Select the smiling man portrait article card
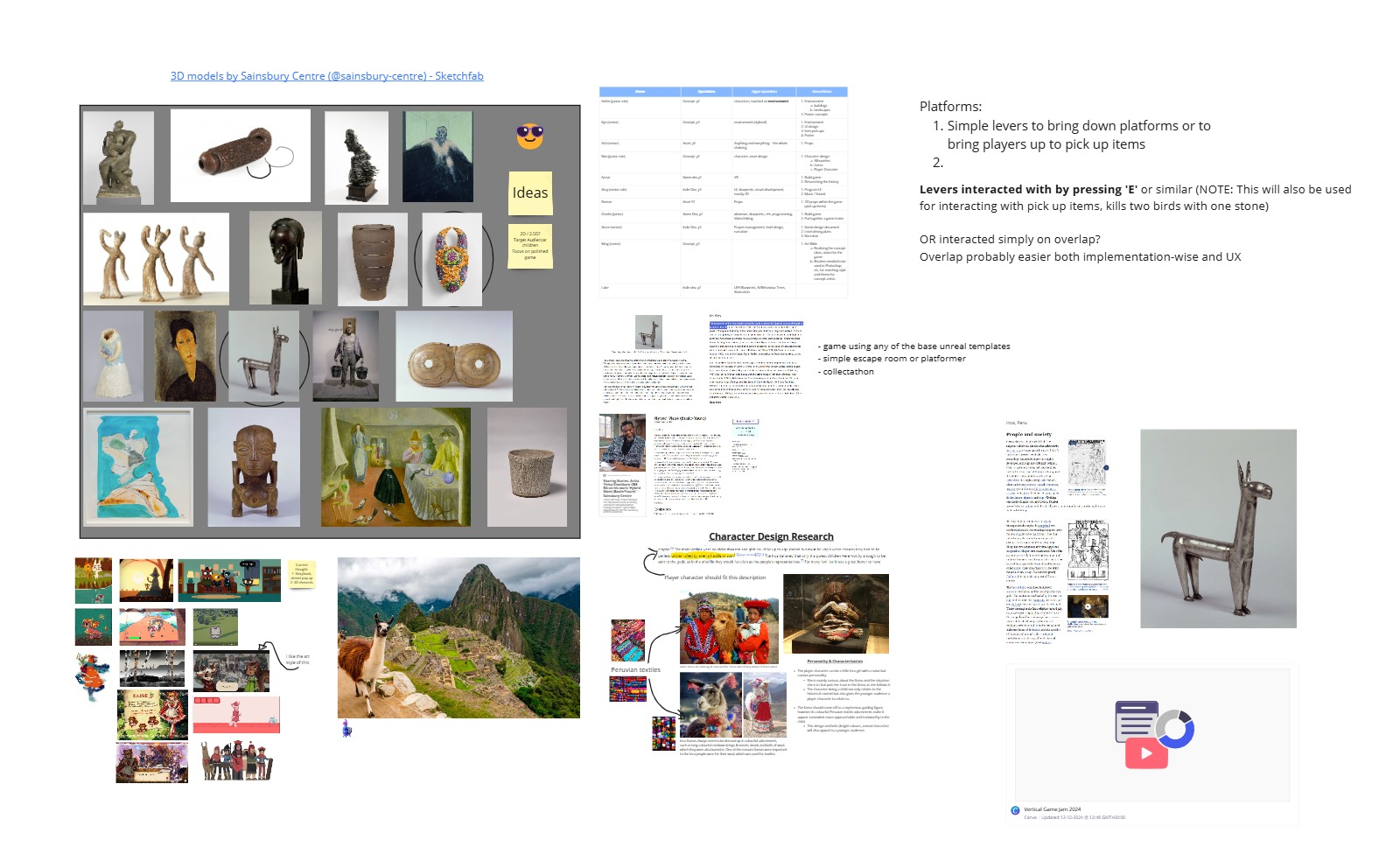This screenshot has width=1400, height=854. tap(622, 465)
